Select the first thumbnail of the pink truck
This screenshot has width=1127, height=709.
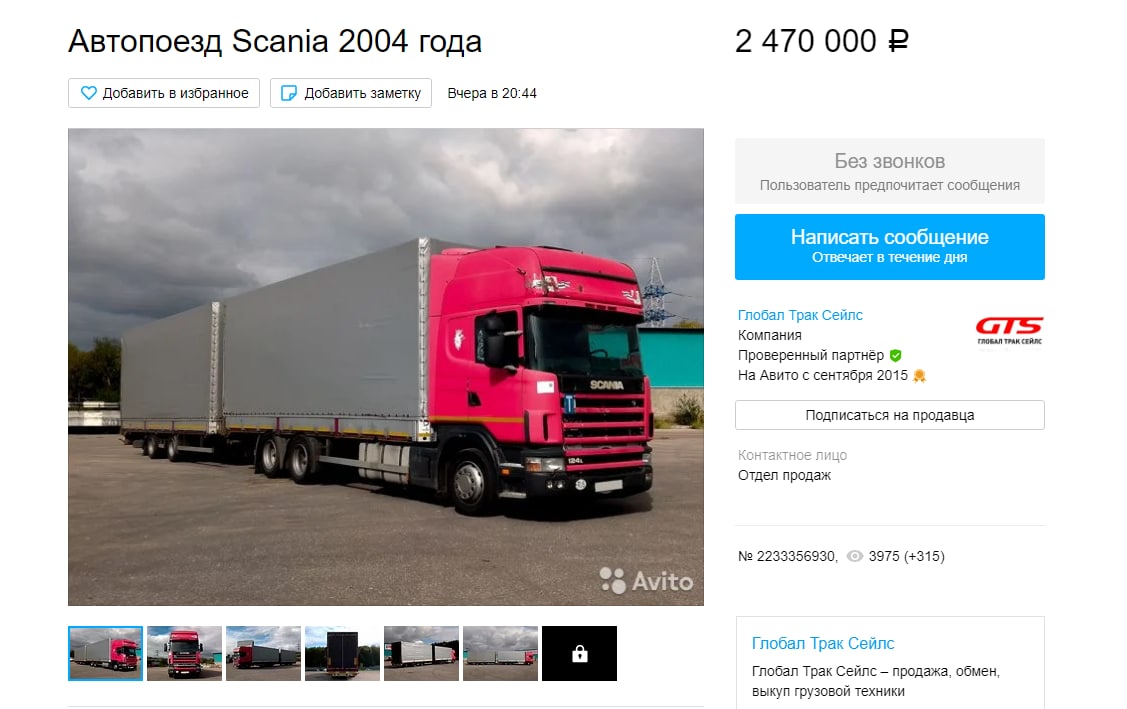click(x=106, y=653)
